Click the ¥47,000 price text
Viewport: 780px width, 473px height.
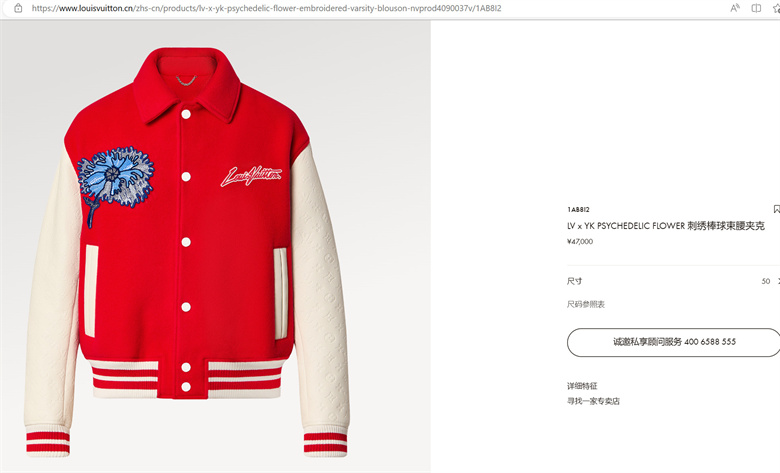[580, 241]
